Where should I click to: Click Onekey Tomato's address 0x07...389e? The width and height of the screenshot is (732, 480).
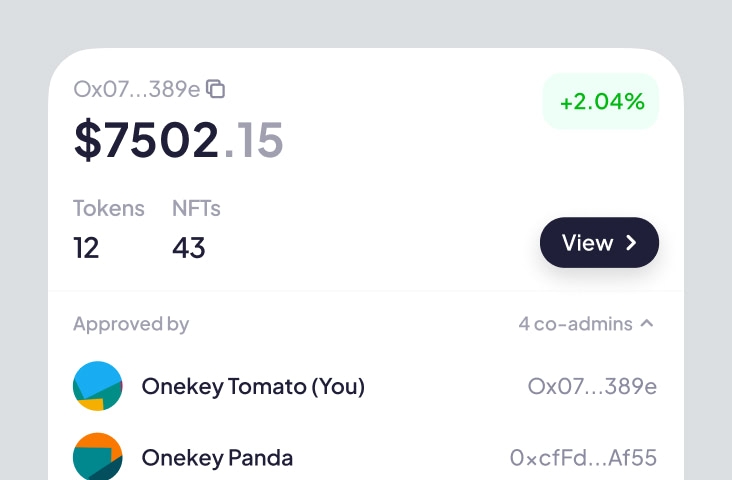pyautogui.click(x=592, y=387)
